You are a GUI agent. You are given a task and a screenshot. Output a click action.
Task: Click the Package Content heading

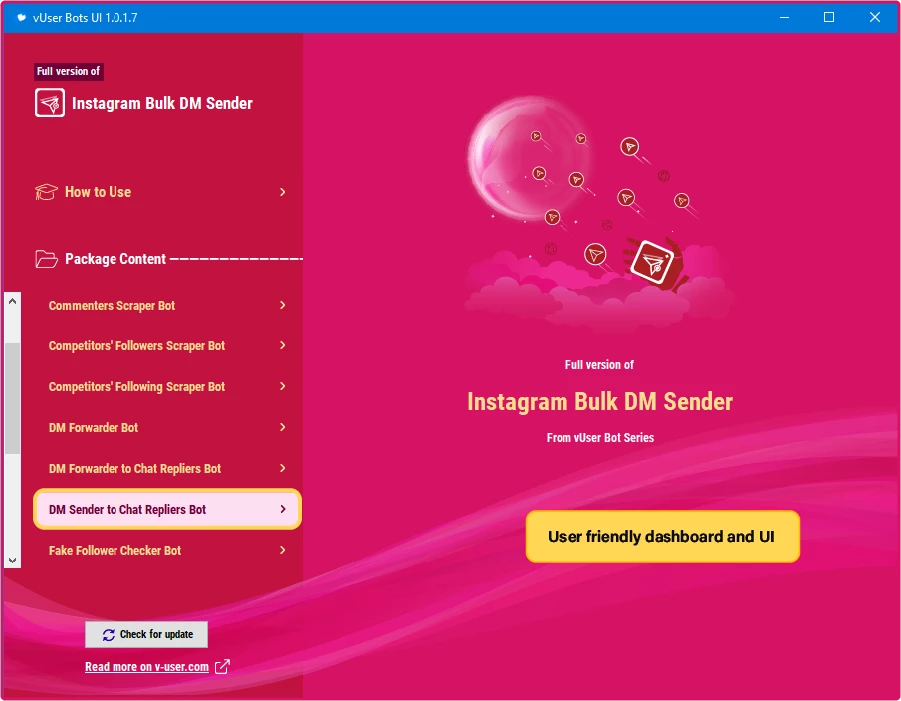tap(115, 259)
